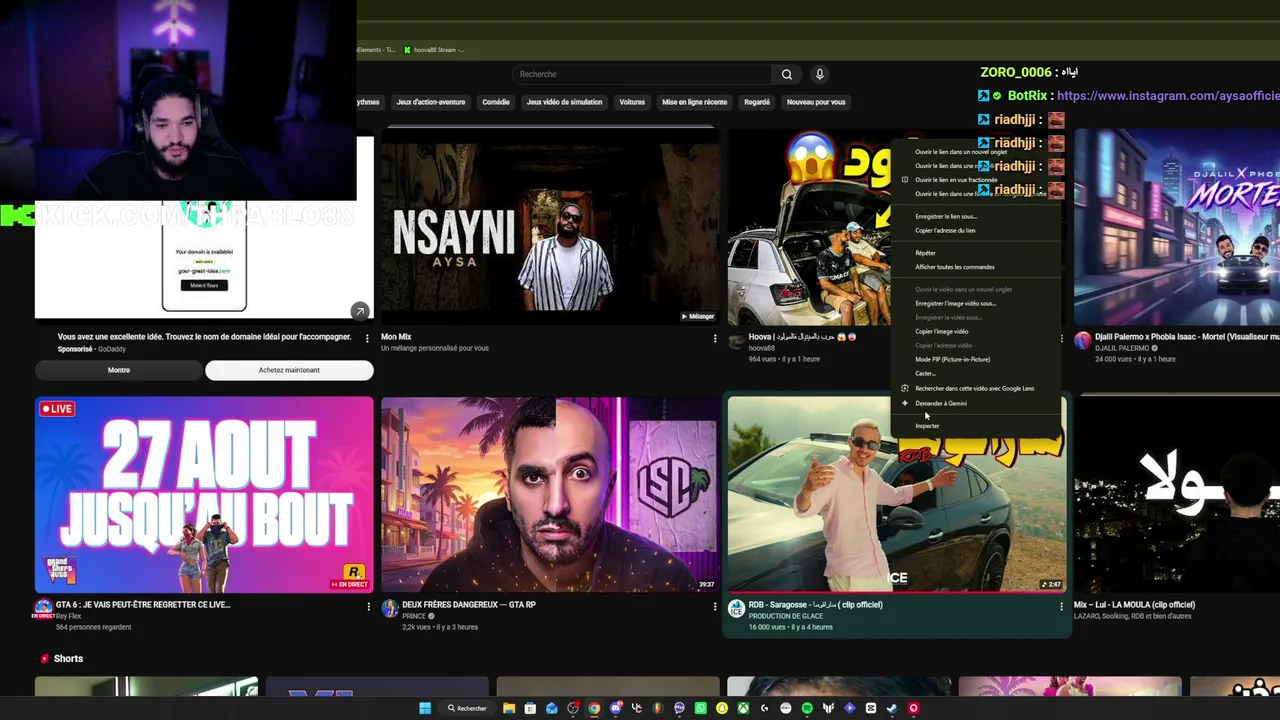Open File Explorer from the taskbar
The image size is (1280, 720).
(509, 708)
